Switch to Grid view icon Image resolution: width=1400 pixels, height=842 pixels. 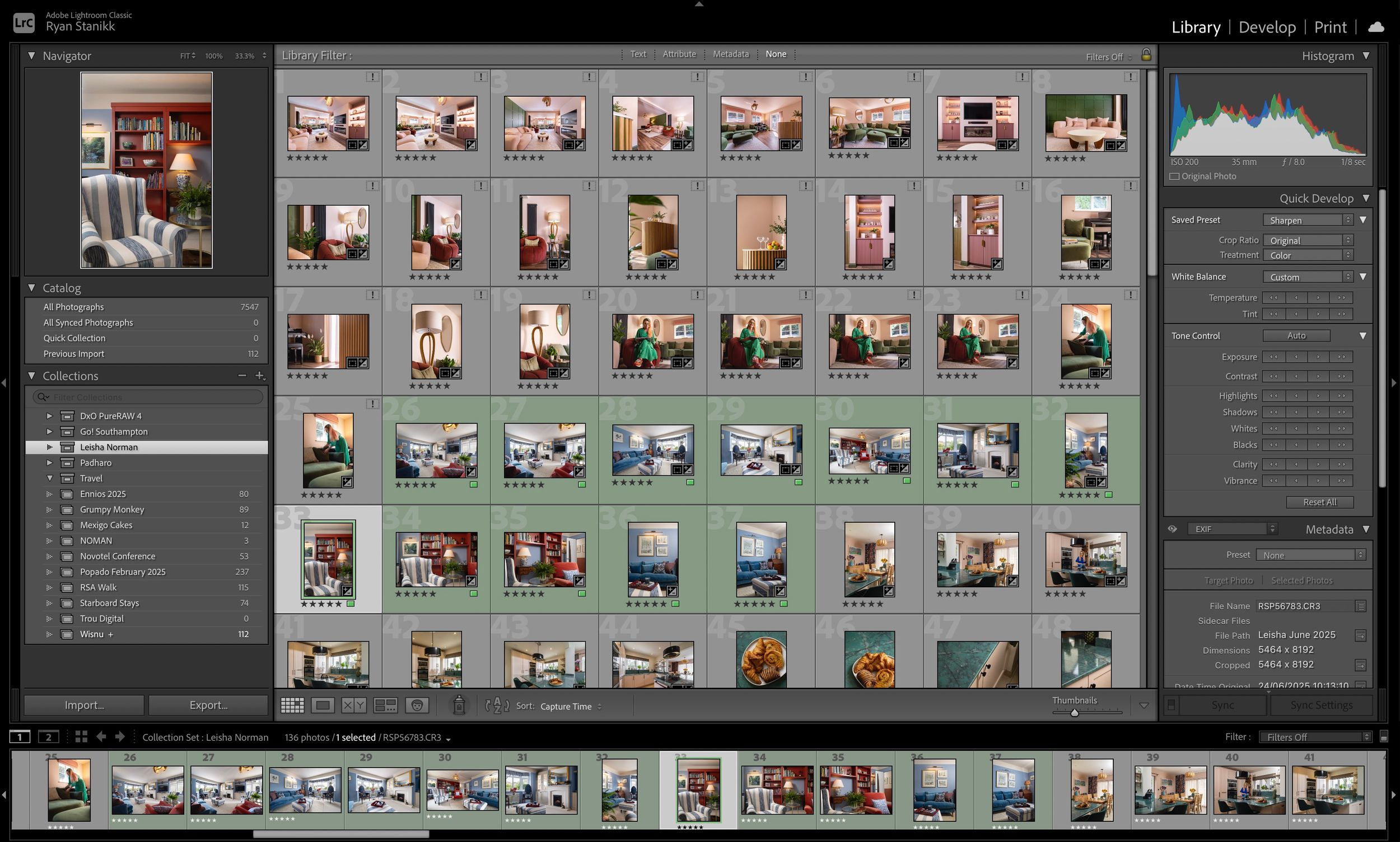[x=292, y=705]
